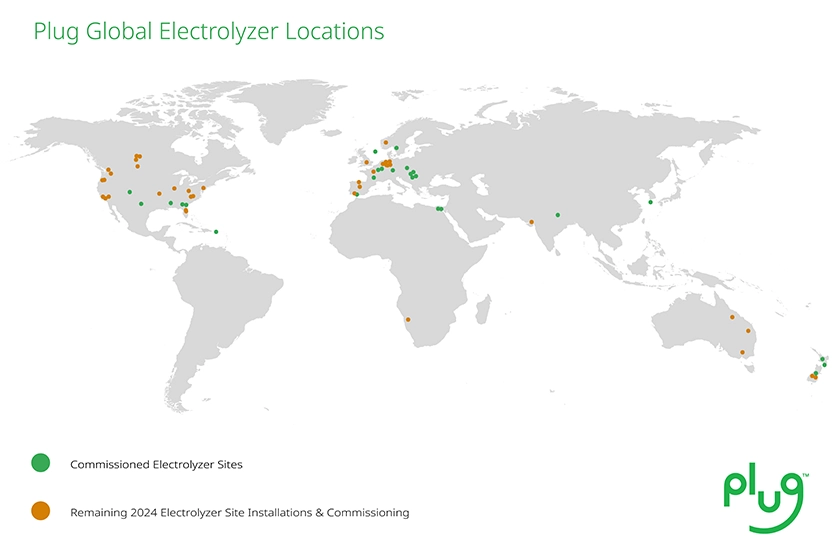
Task: Select the green Commissioned Sites legend circle
Action: [x=41, y=462]
